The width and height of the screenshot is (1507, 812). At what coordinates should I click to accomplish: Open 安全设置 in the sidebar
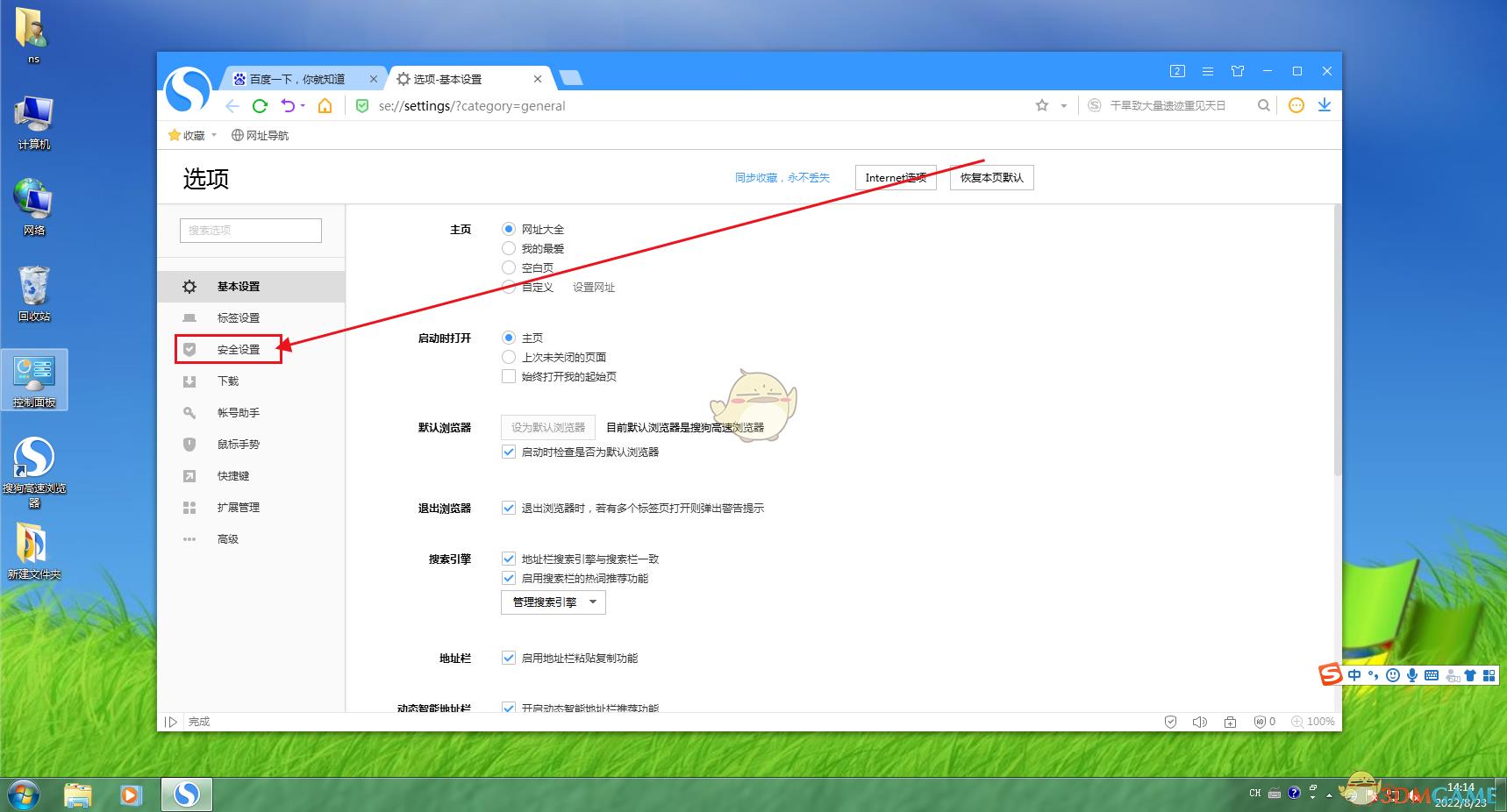pos(251,350)
